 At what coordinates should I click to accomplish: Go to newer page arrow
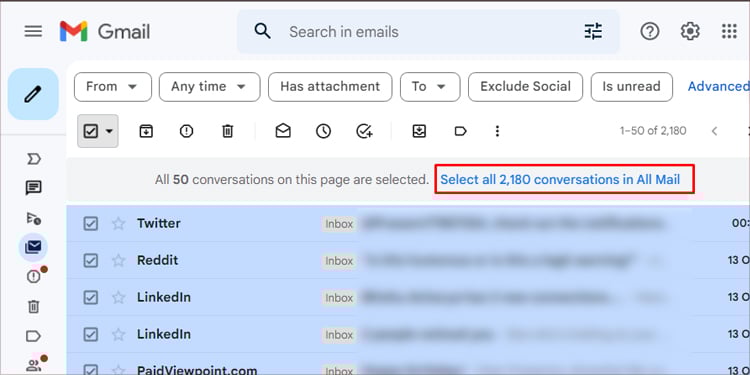point(715,131)
